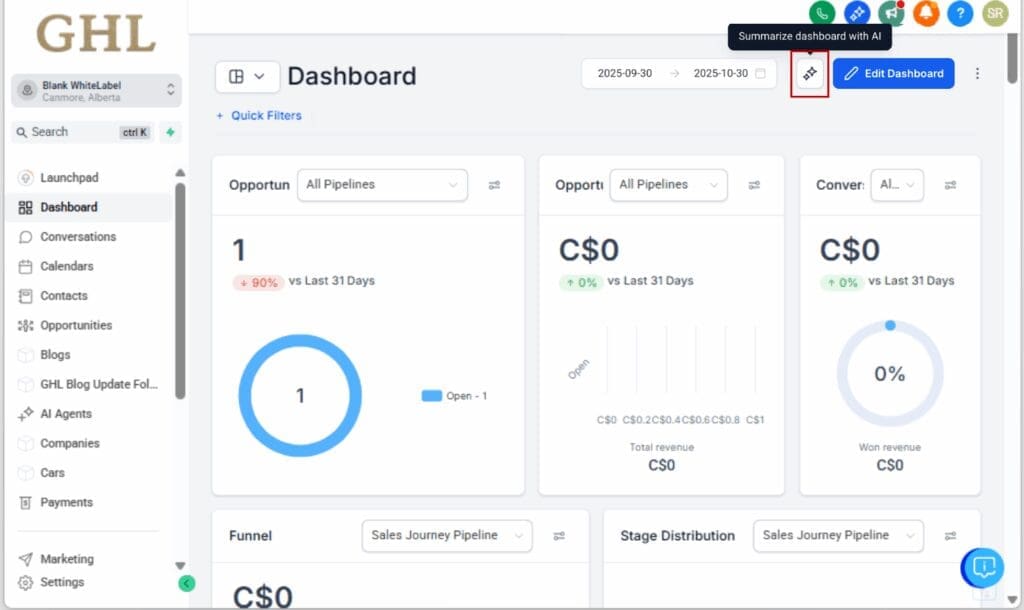Open the announcements megaphone icon
The width and height of the screenshot is (1024, 610).
891,14
